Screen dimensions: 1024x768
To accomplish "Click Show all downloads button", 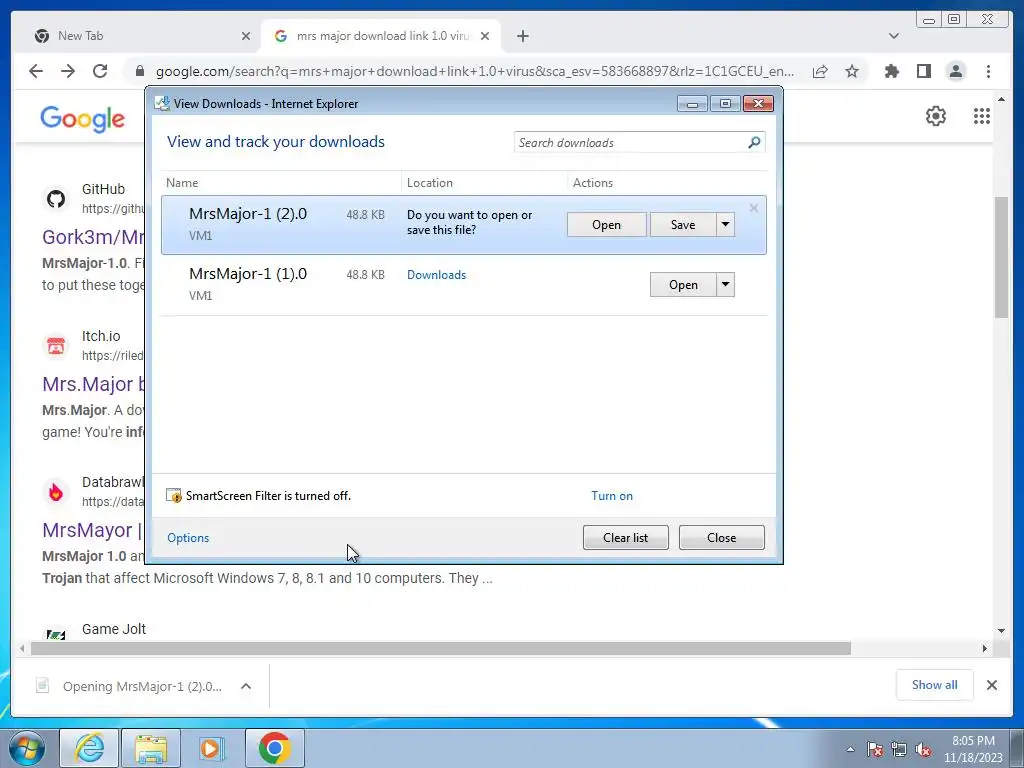I will 935,684.
